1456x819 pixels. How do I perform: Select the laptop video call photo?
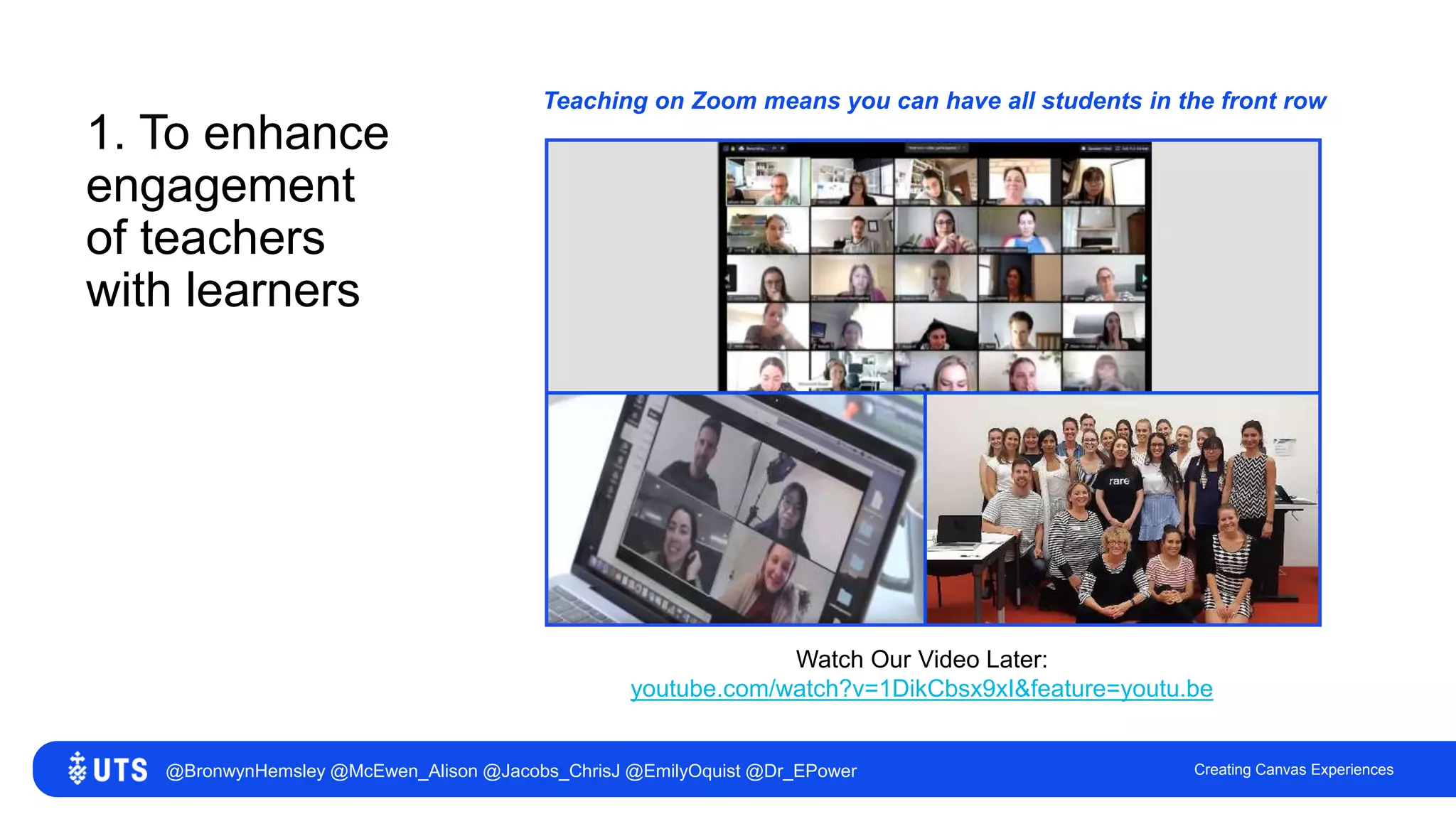(736, 509)
